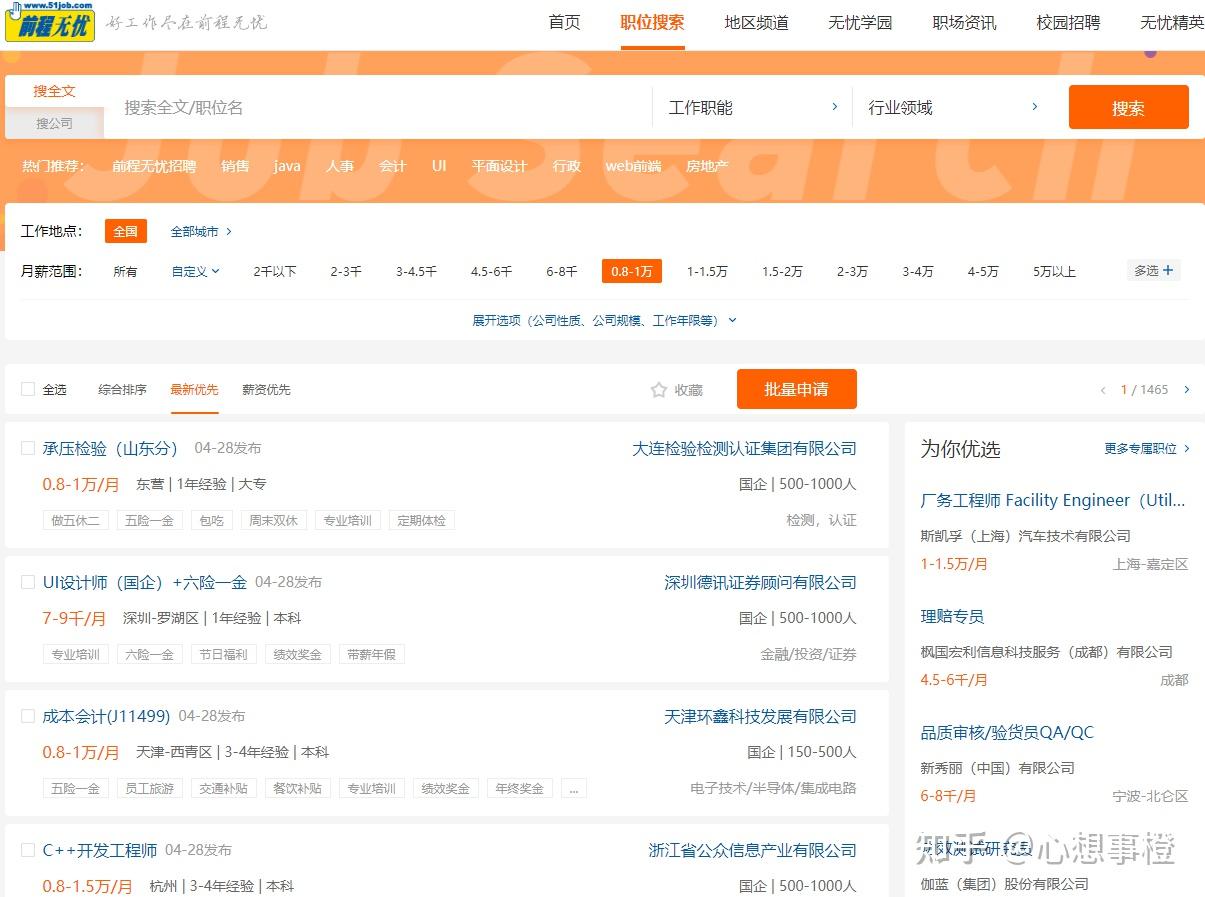Select the 全国 location button
The height and width of the screenshot is (897, 1205).
[x=126, y=231]
